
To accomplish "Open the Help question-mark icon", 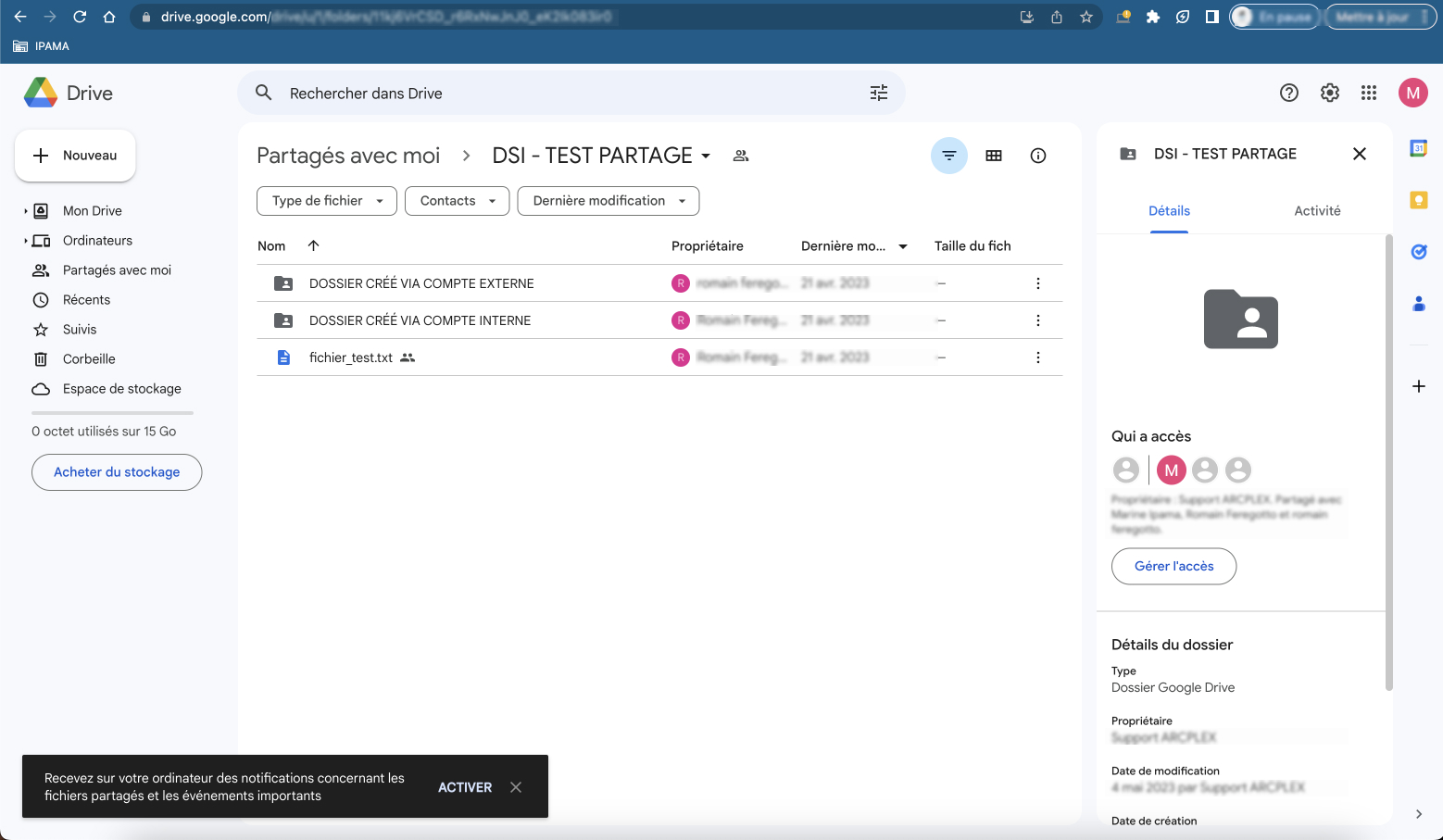I will pyautogui.click(x=1289, y=93).
